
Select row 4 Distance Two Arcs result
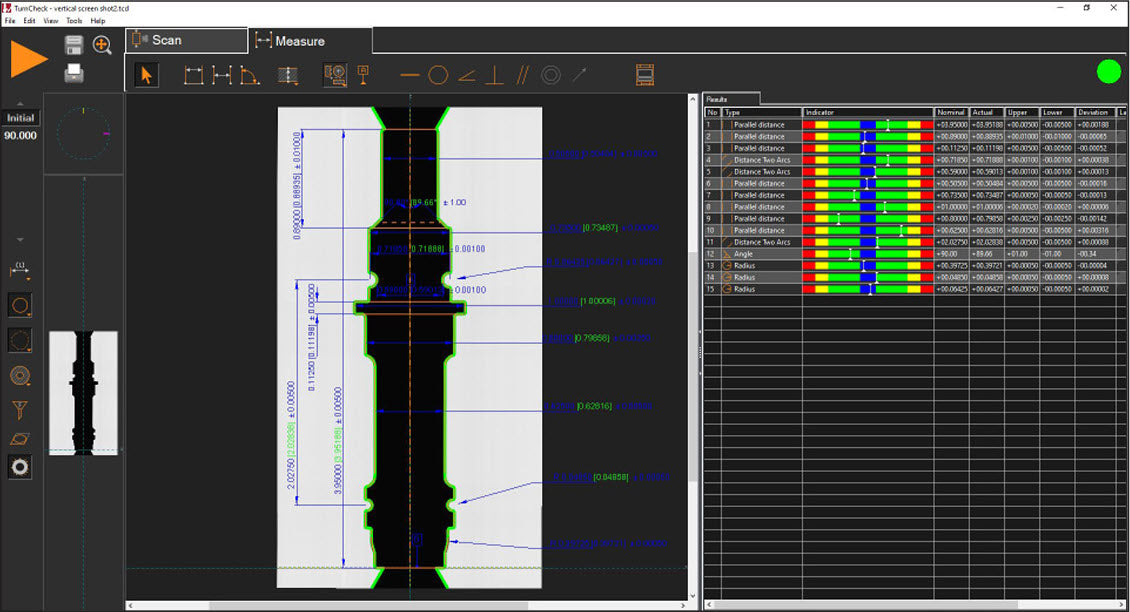915,160
